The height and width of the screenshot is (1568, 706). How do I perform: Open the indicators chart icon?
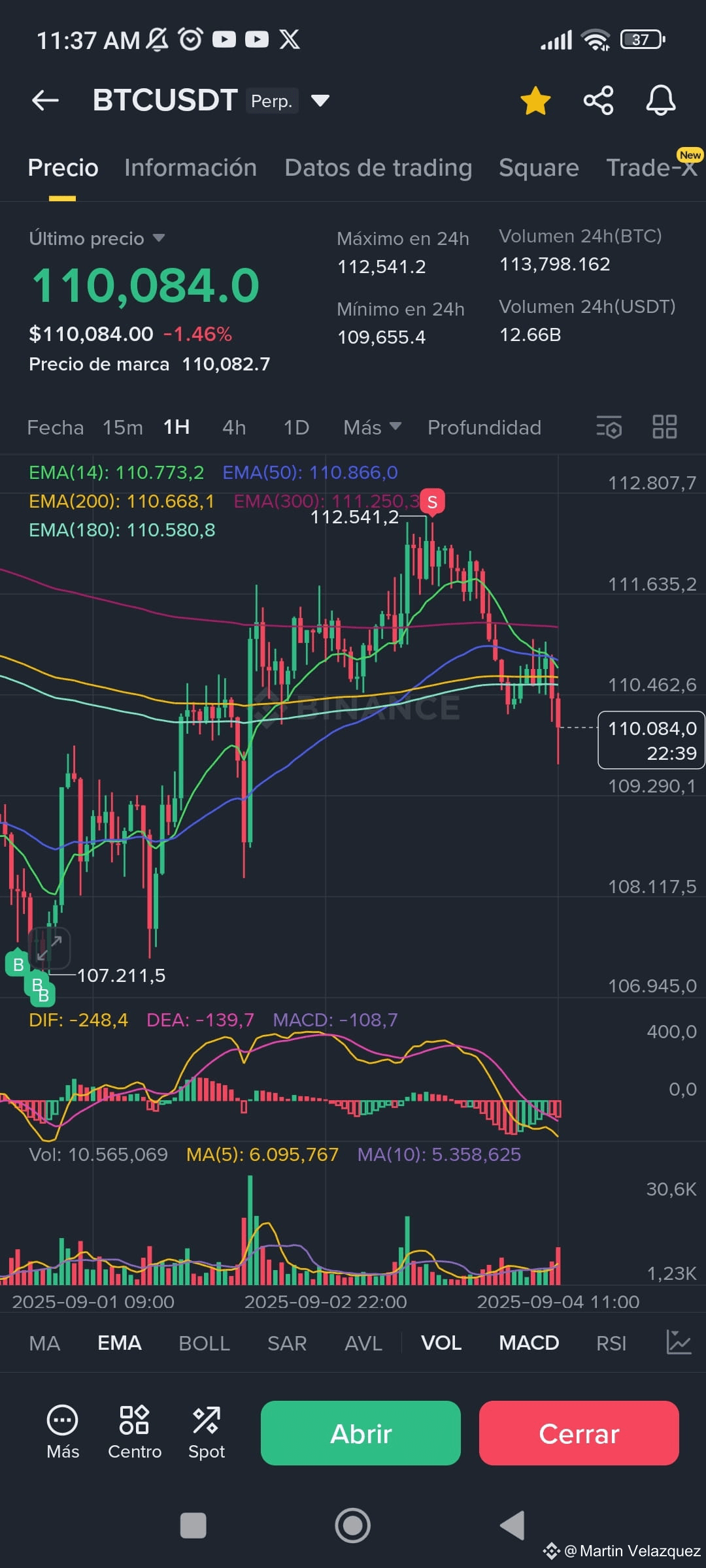click(679, 1342)
